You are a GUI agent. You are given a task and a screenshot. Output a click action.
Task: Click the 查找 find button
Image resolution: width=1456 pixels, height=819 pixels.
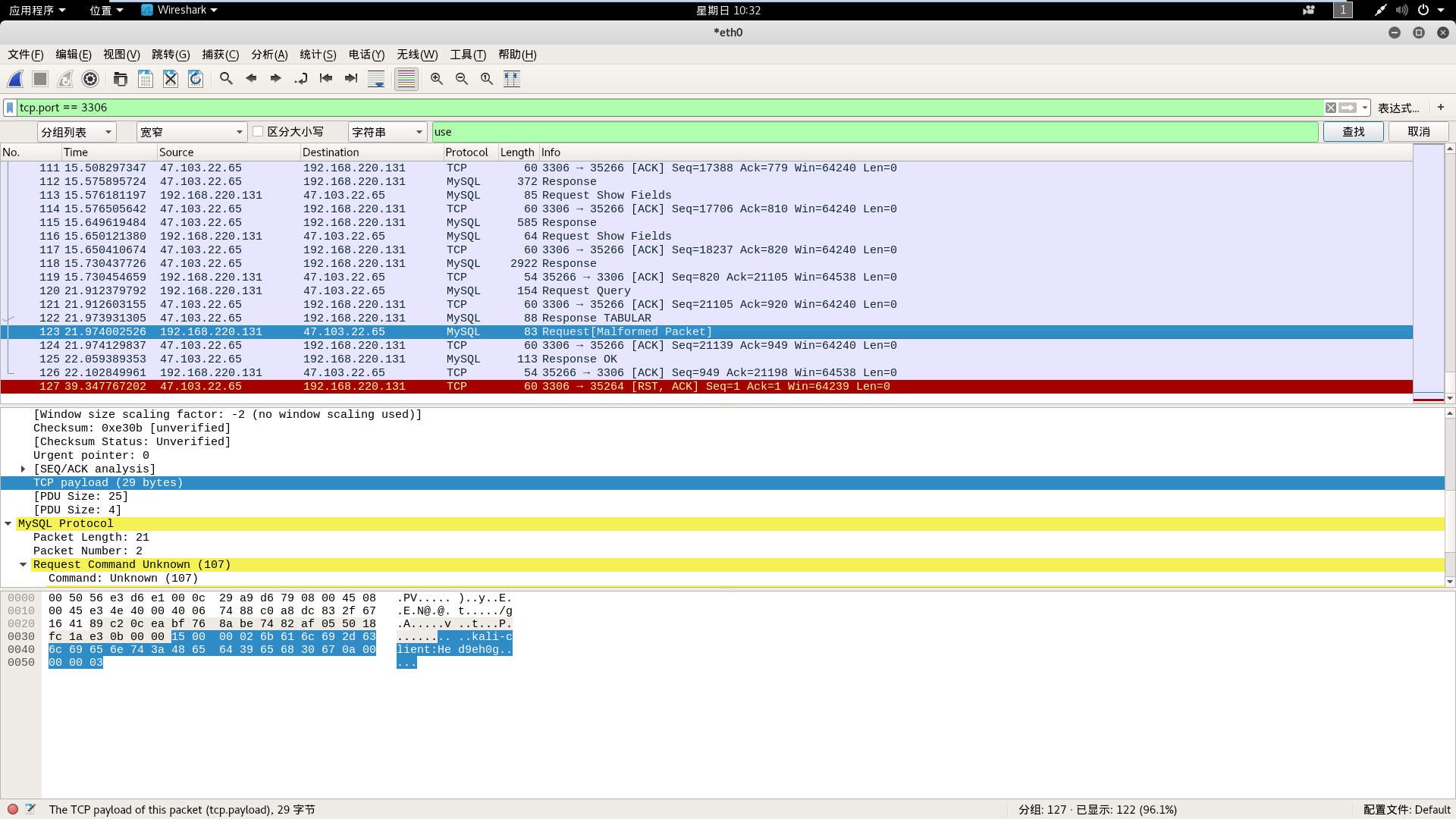[x=1353, y=132]
